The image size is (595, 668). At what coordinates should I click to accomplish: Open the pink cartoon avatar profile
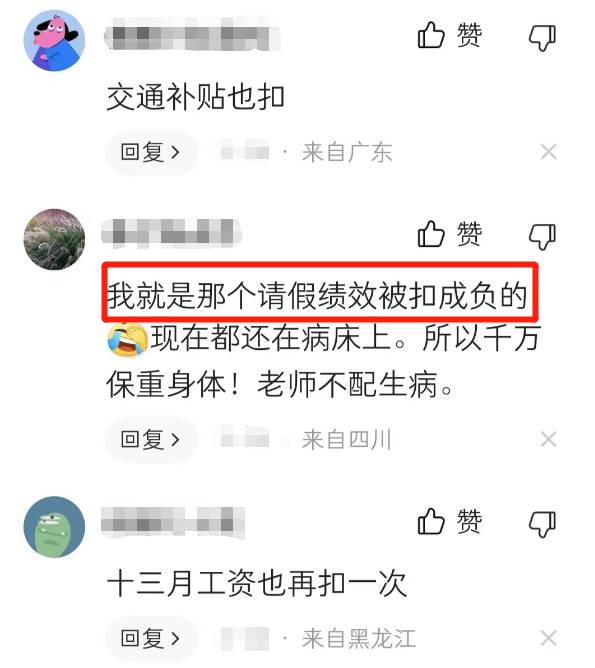click(54, 41)
